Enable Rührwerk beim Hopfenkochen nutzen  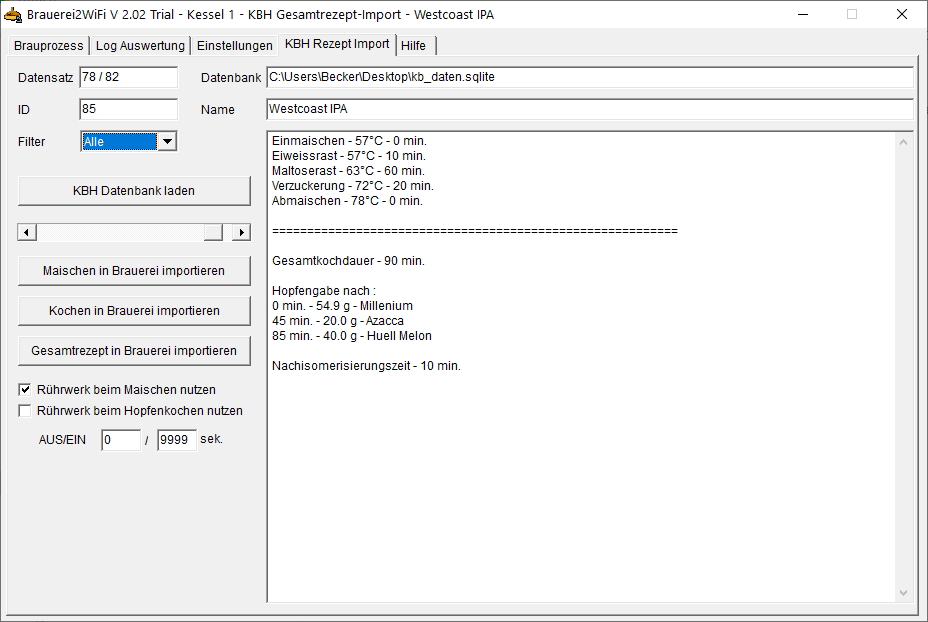point(25,411)
